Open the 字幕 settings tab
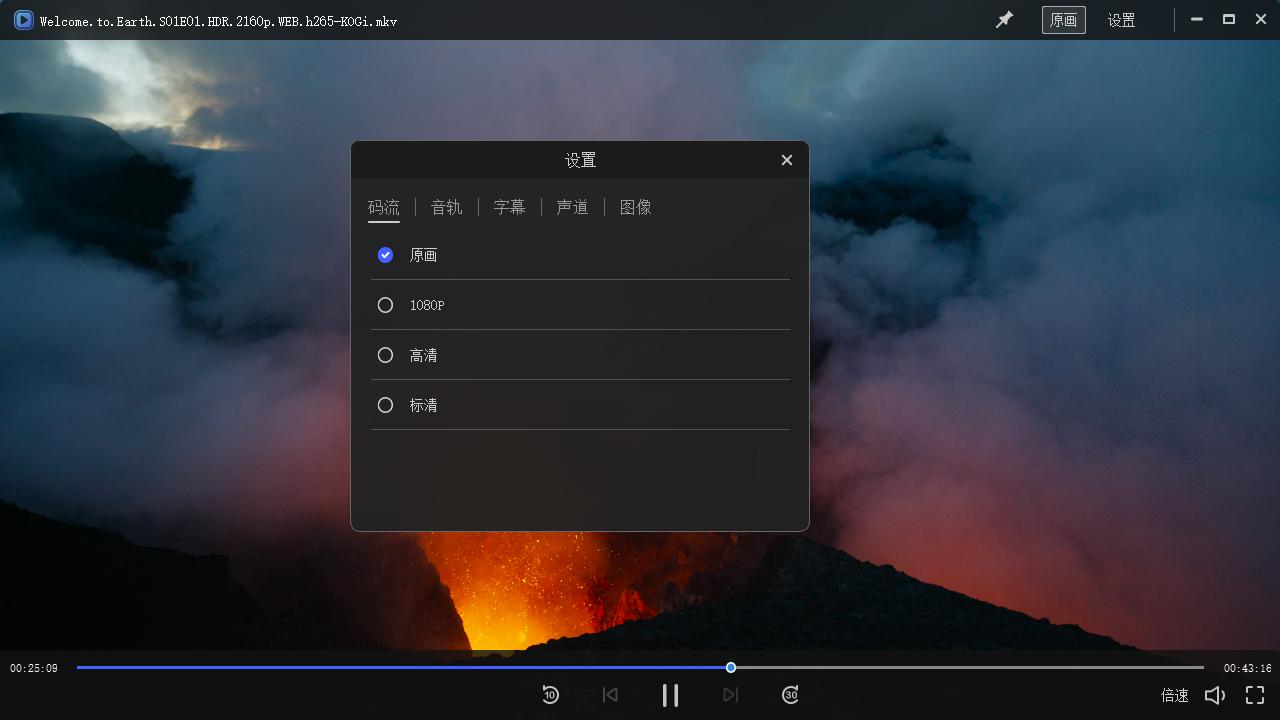 tap(509, 207)
